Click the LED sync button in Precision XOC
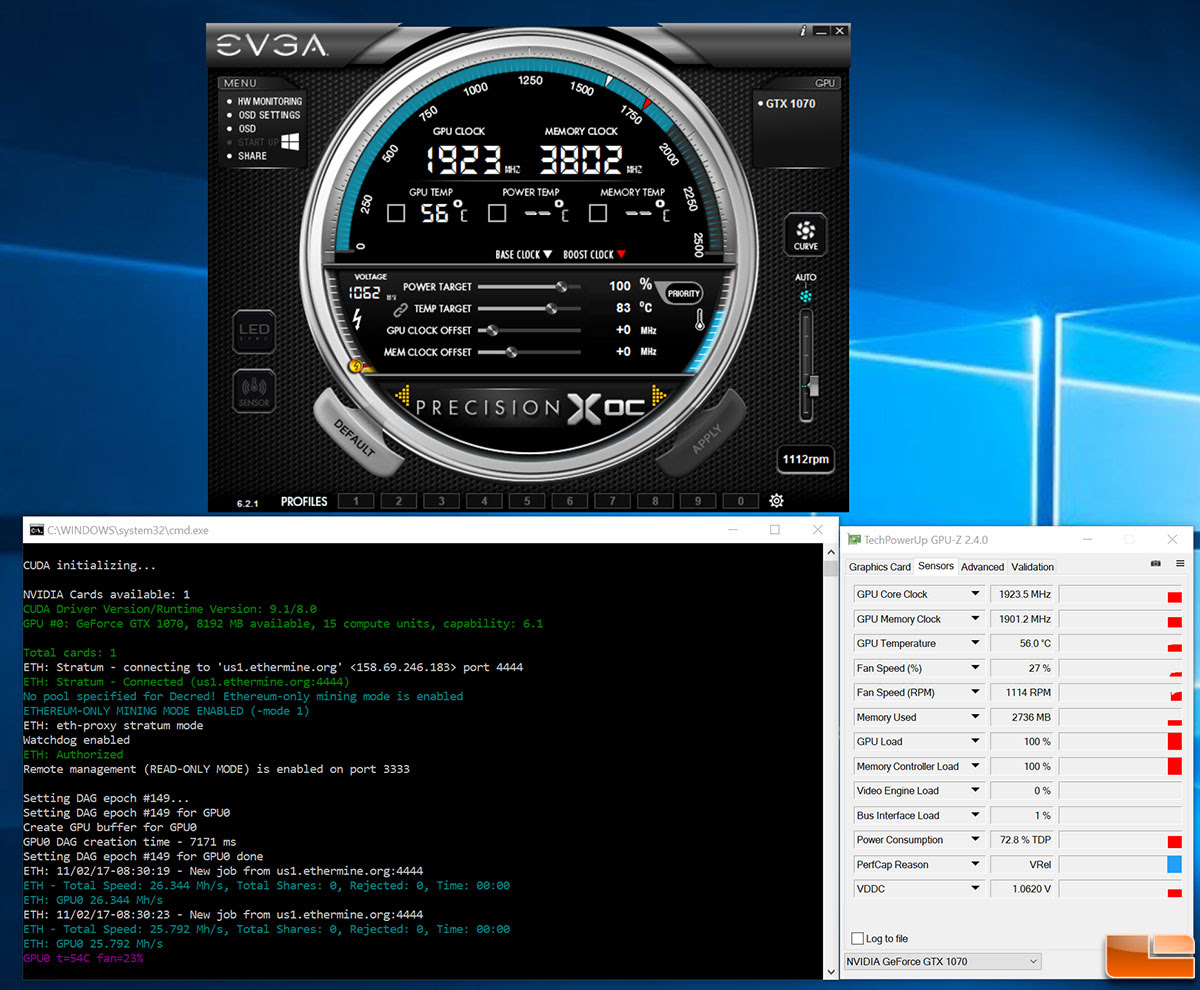Screen dimensions: 1200x990 [x=254, y=332]
